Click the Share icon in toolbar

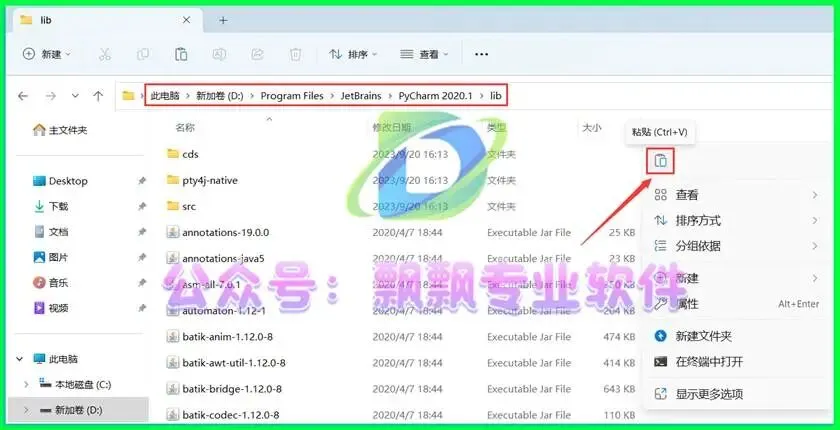(x=258, y=54)
